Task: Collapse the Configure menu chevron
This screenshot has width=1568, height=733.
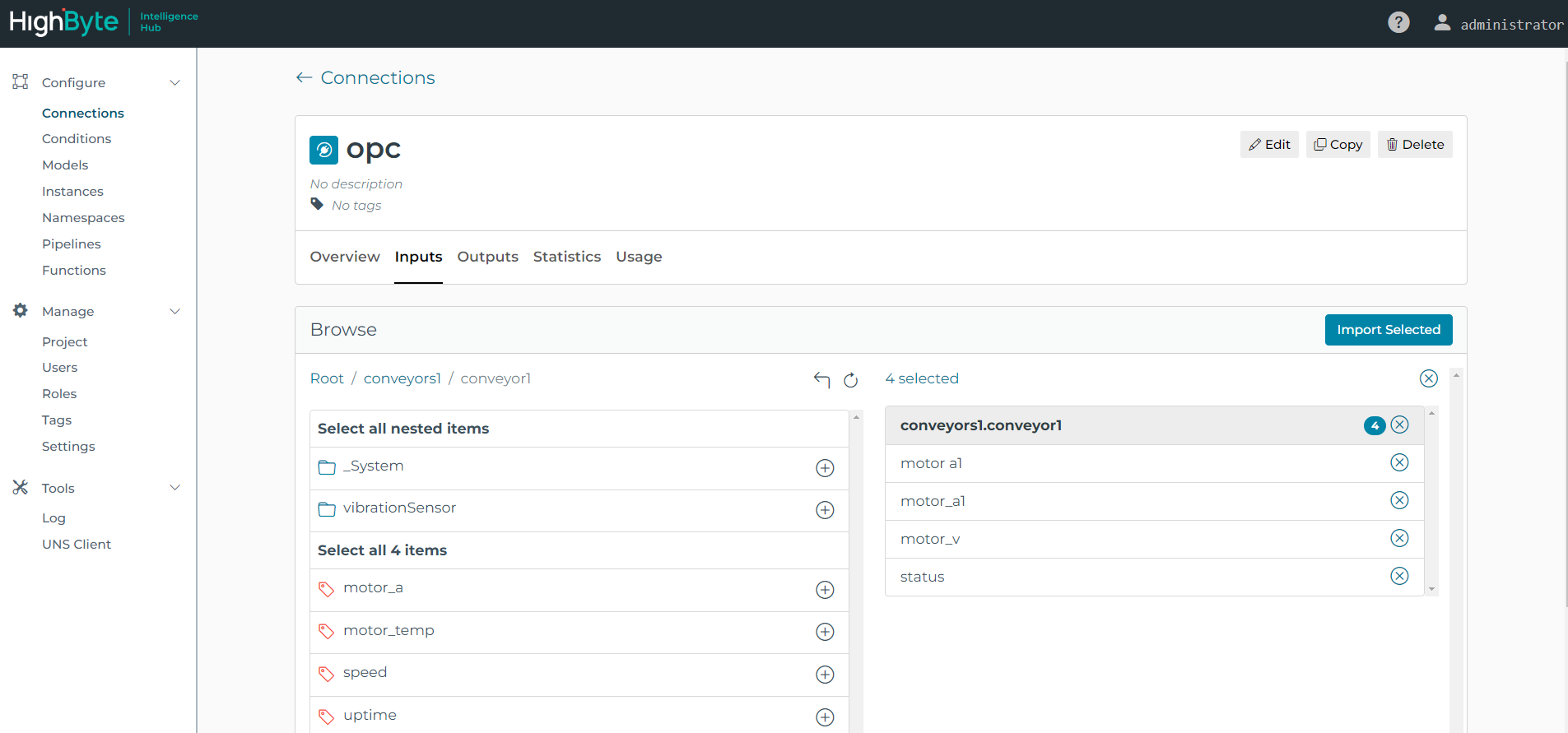Action: (x=174, y=82)
